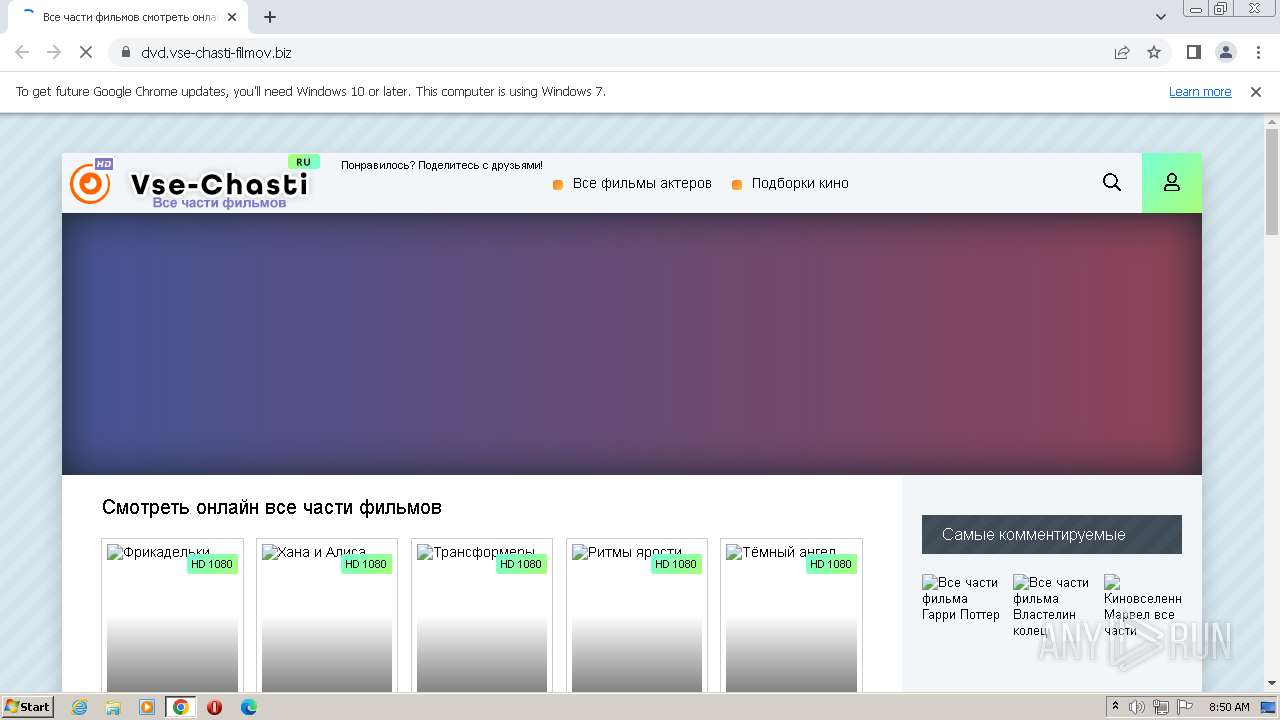Viewport: 1280px width, 720px height.
Task: Click 'Смотреть онлайн все части фильмов' heading
Action: [x=272, y=508]
